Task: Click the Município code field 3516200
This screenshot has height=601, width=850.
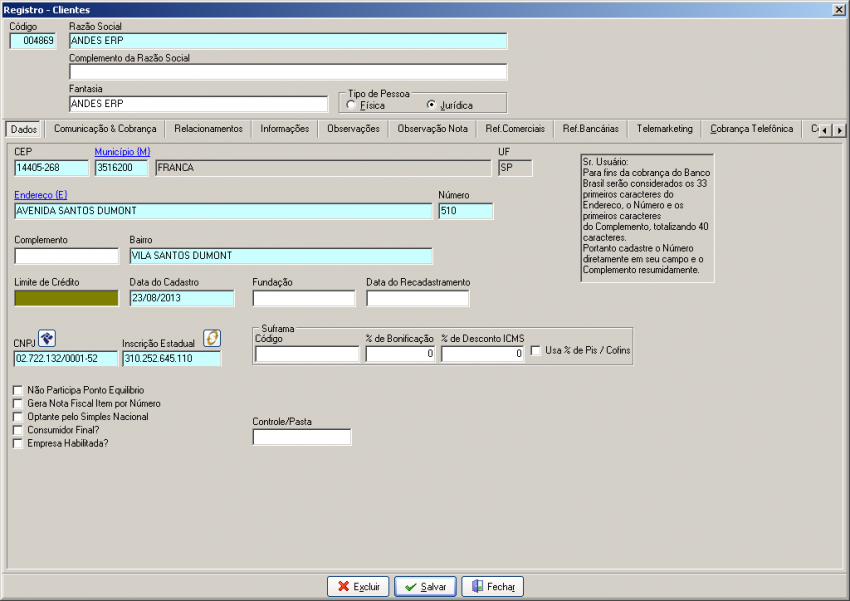Action: pos(121,168)
